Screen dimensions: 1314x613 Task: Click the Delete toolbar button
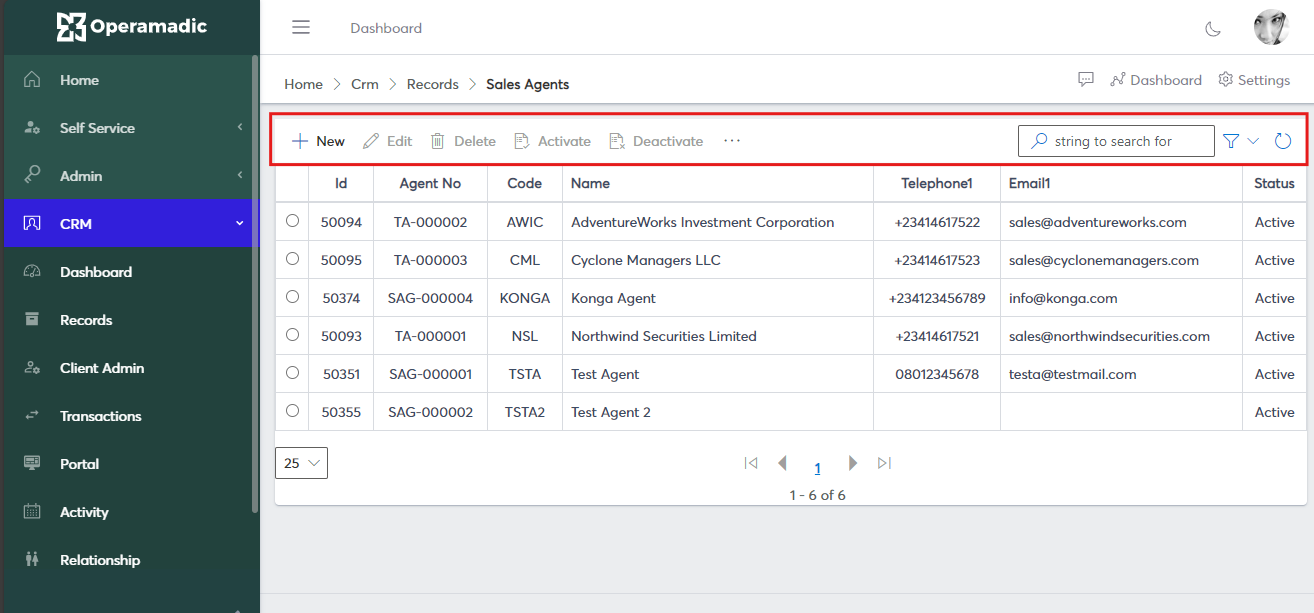click(x=463, y=141)
